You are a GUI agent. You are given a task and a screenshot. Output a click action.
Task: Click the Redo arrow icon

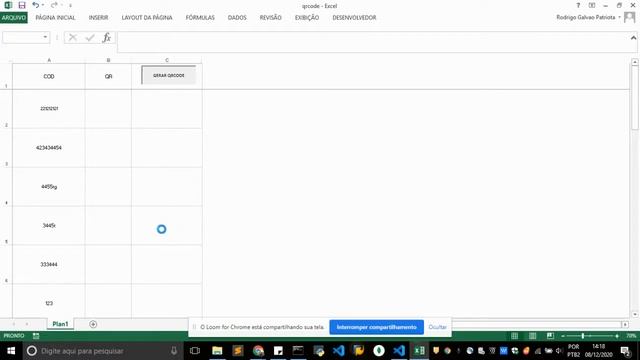tap(54, 5)
